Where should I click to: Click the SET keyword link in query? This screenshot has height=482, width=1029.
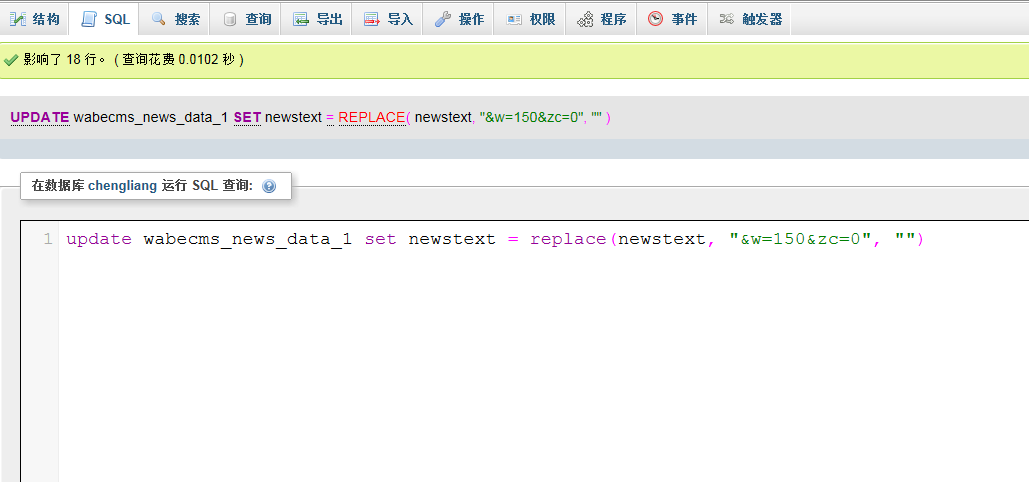[247, 117]
